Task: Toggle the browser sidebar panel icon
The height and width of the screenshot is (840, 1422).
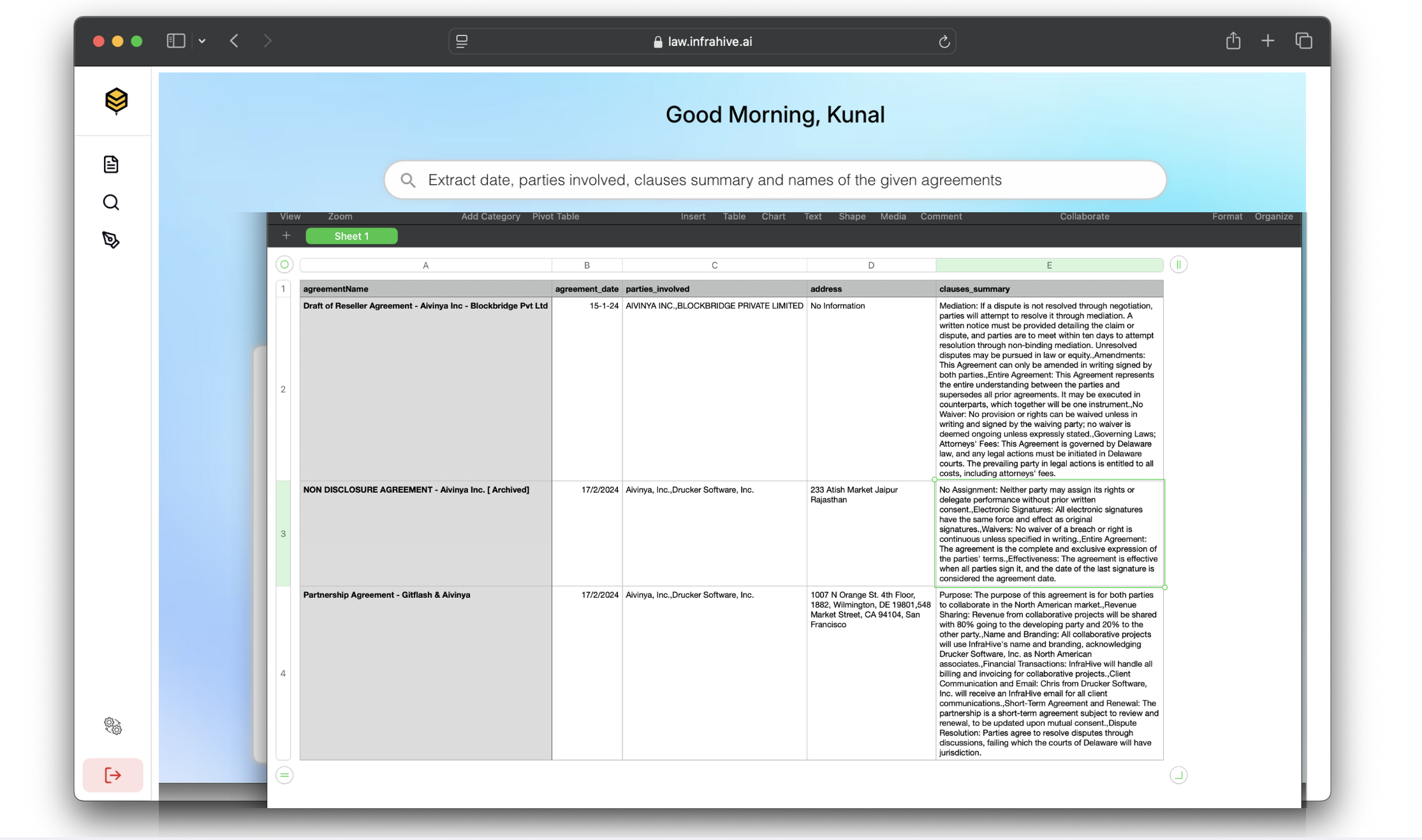Action: point(176,41)
